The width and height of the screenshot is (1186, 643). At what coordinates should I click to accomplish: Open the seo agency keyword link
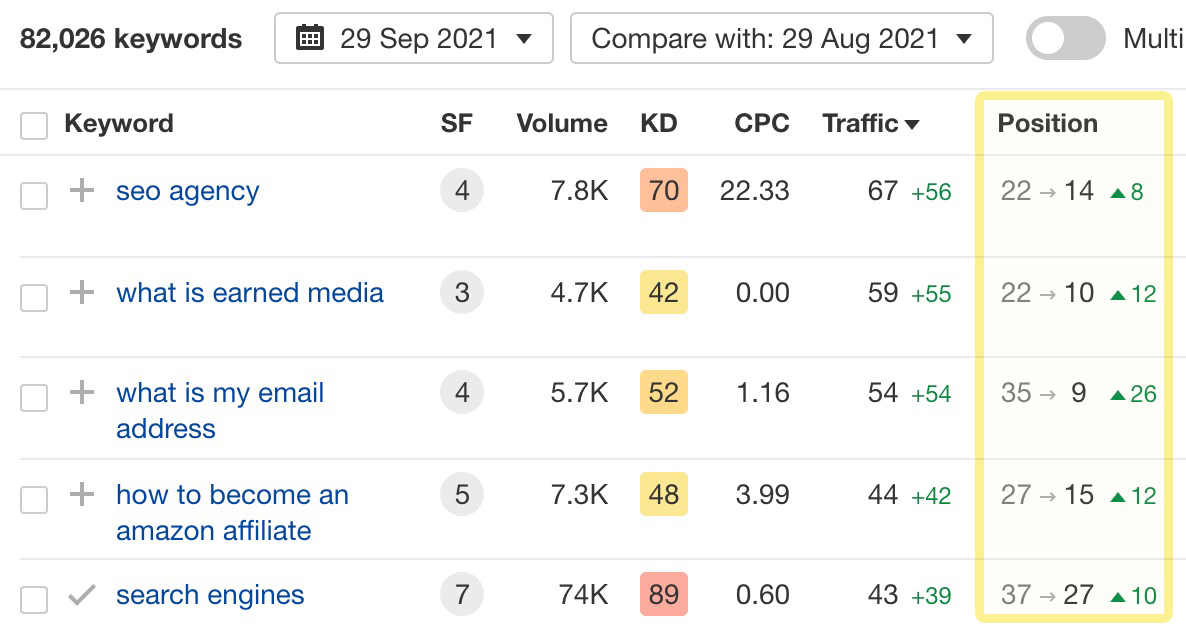click(187, 191)
